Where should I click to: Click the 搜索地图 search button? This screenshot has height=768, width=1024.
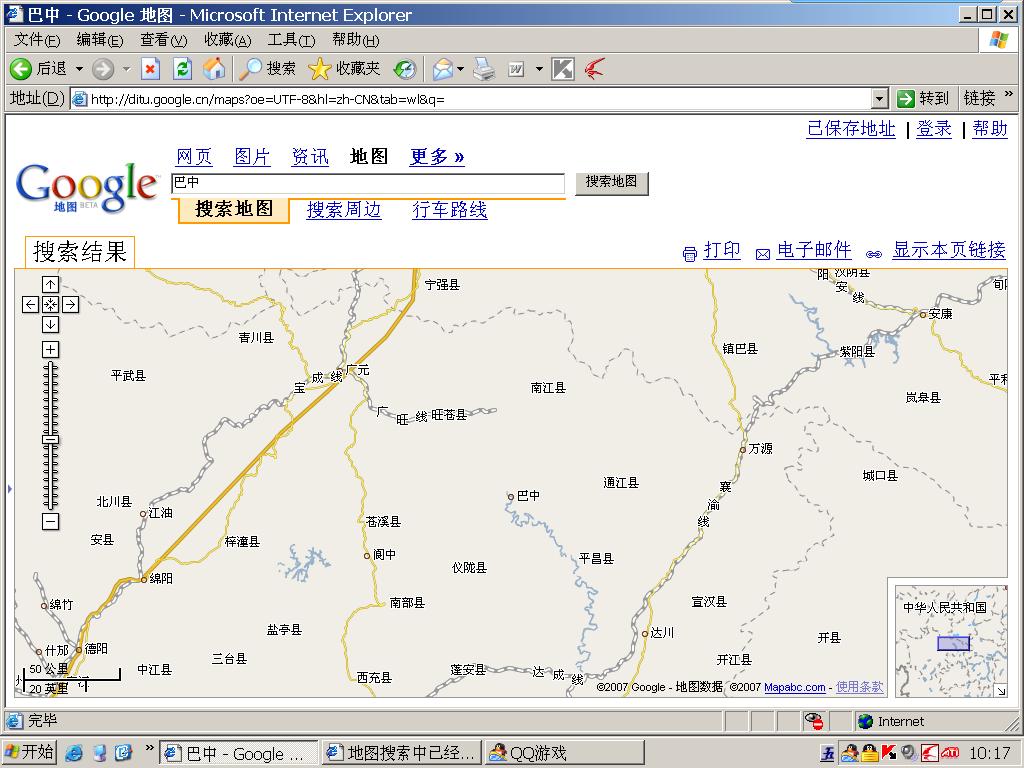[611, 182]
